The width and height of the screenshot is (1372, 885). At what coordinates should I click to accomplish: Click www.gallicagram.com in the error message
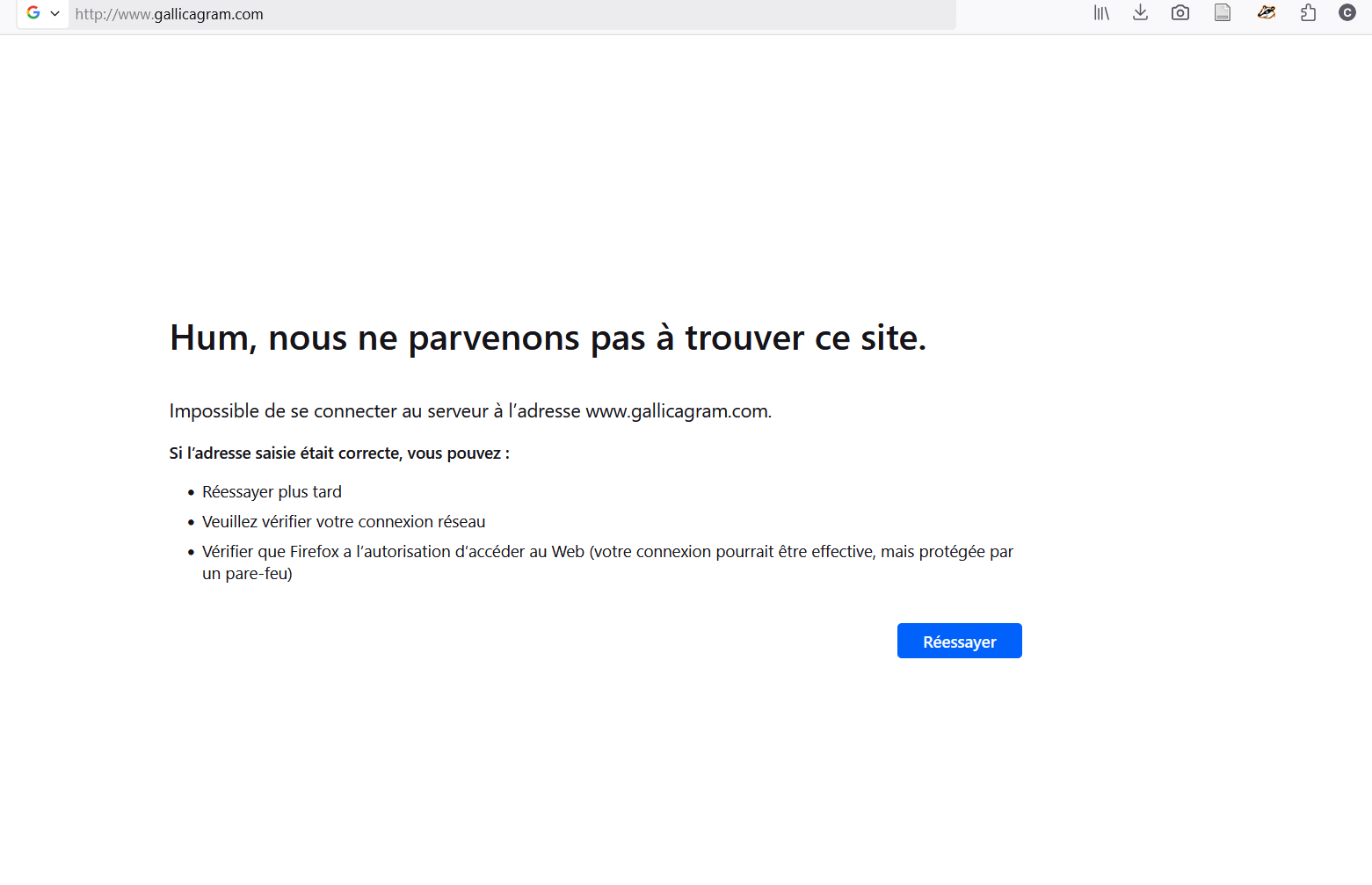tap(677, 411)
